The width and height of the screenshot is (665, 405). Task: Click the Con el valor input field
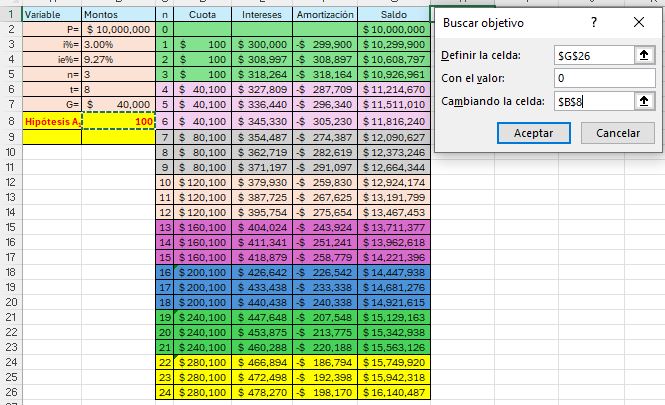coord(604,78)
